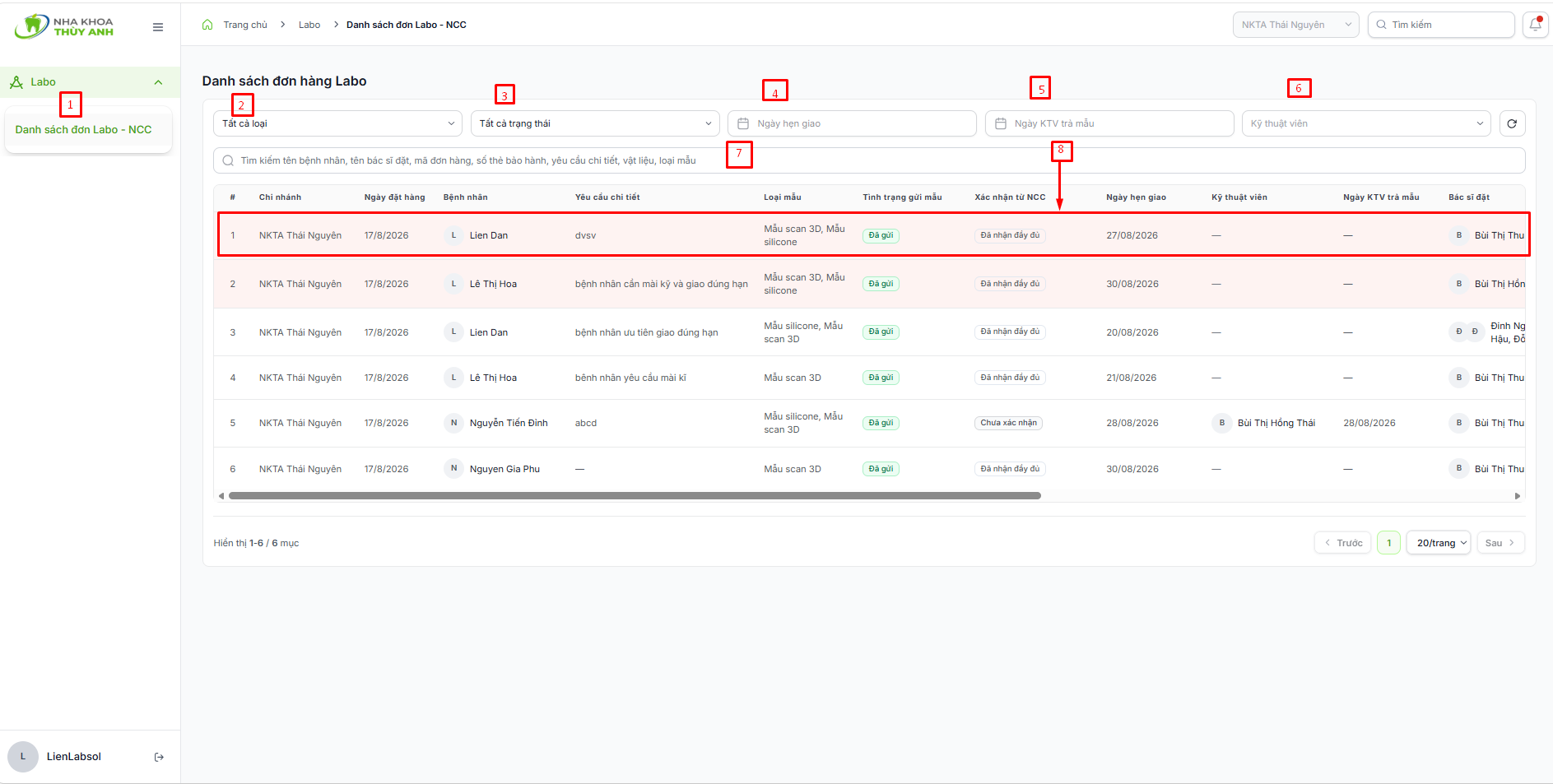Screen dimensions: 1553x784
Task: Click 'Đã gửi' badge in the Nguyen Gia Phu row
Action: [881, 469]
